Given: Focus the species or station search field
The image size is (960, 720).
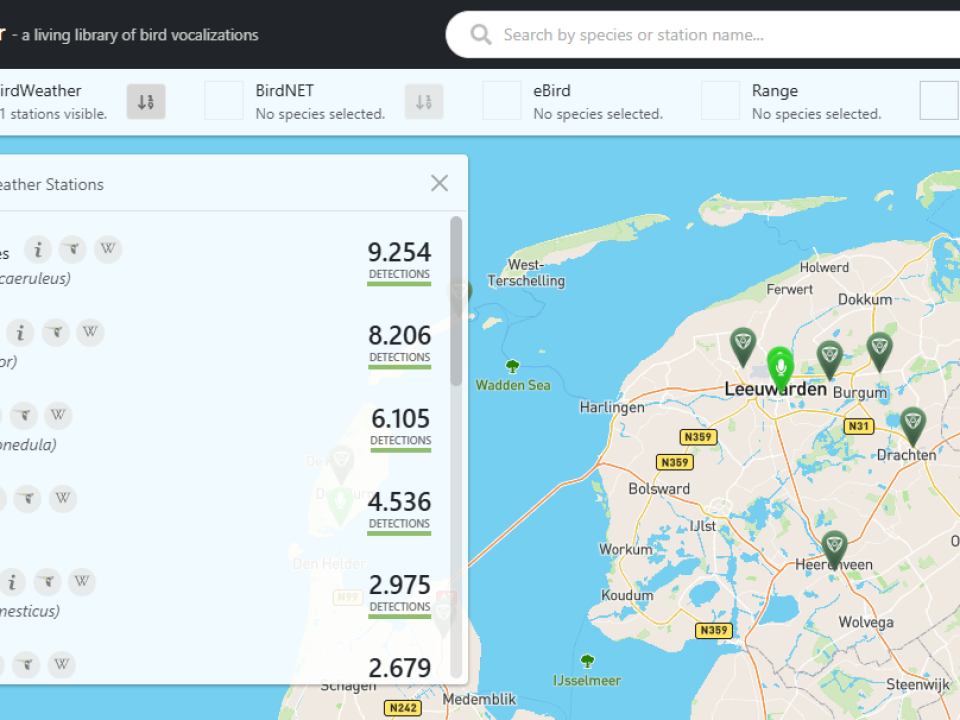Looking at the screenshot, I should [700, 35].
